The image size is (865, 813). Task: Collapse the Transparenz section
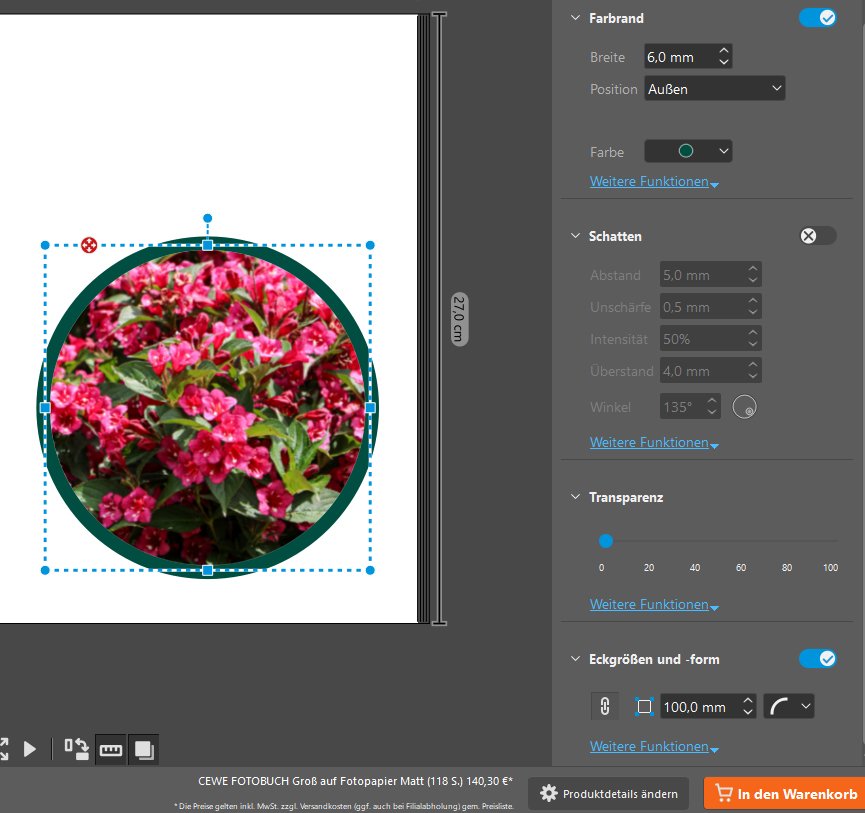575,497
